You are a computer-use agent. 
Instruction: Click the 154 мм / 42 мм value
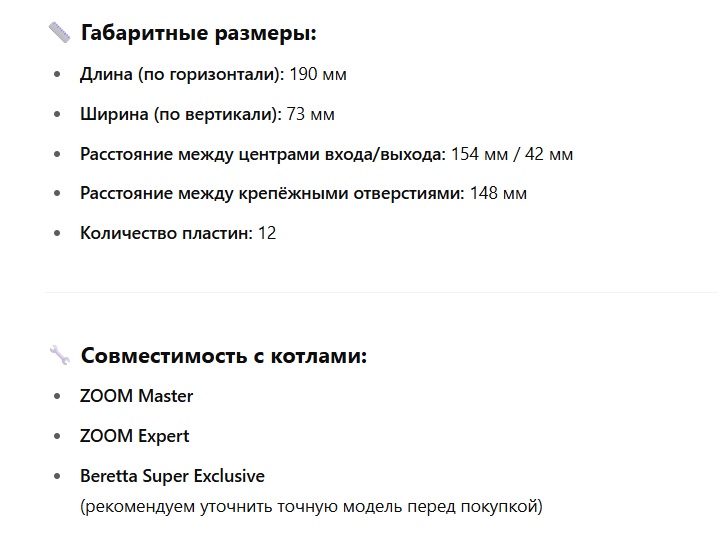(512, 154)
